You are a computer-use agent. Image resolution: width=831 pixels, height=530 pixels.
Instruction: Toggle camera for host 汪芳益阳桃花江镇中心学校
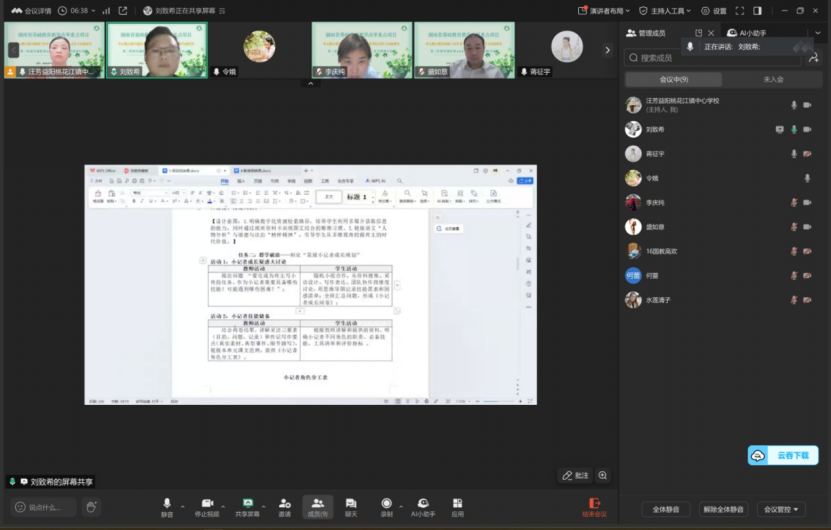(x=807, y=105)
